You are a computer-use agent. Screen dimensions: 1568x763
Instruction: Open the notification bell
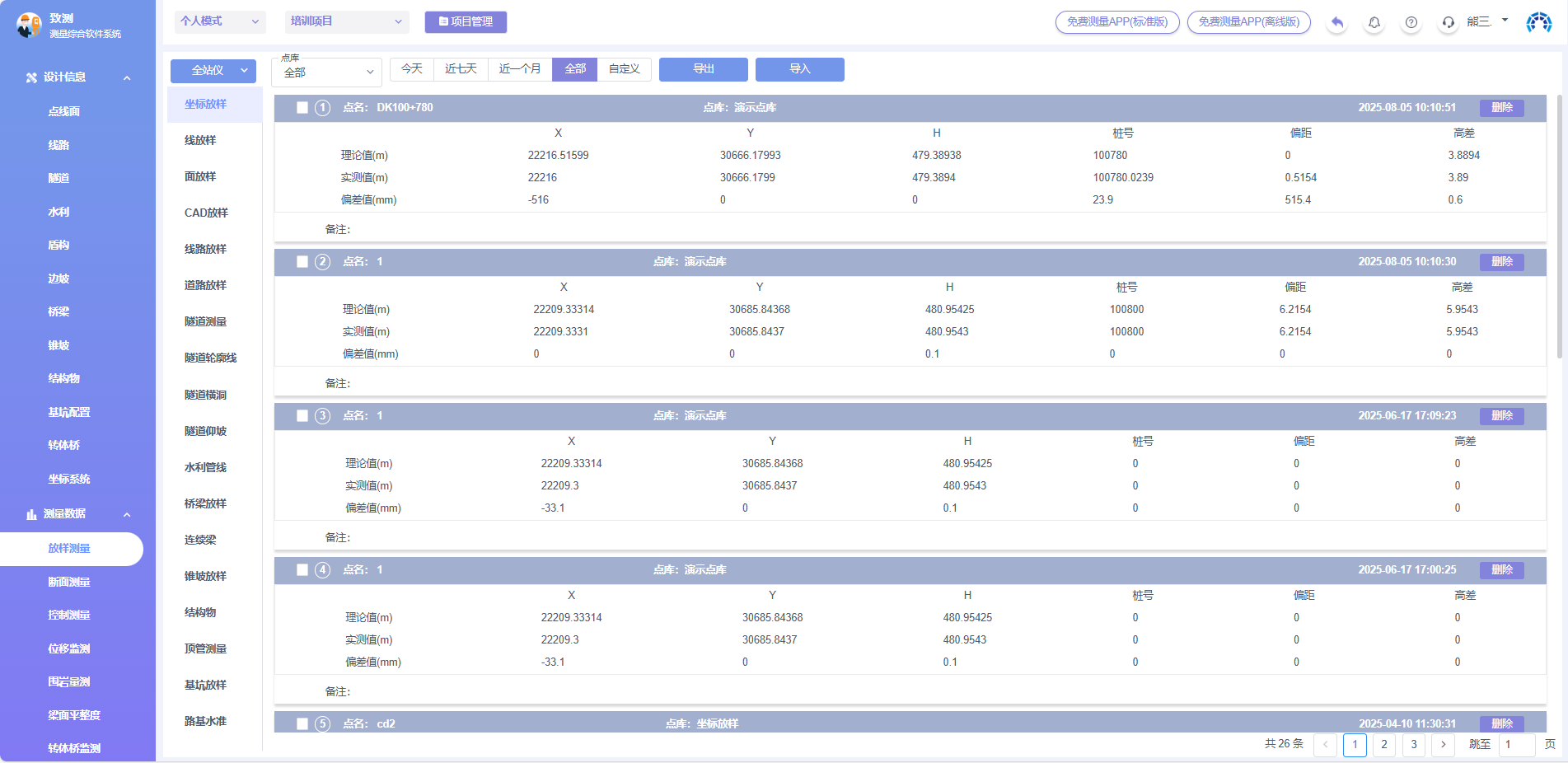pos(1374,22)
